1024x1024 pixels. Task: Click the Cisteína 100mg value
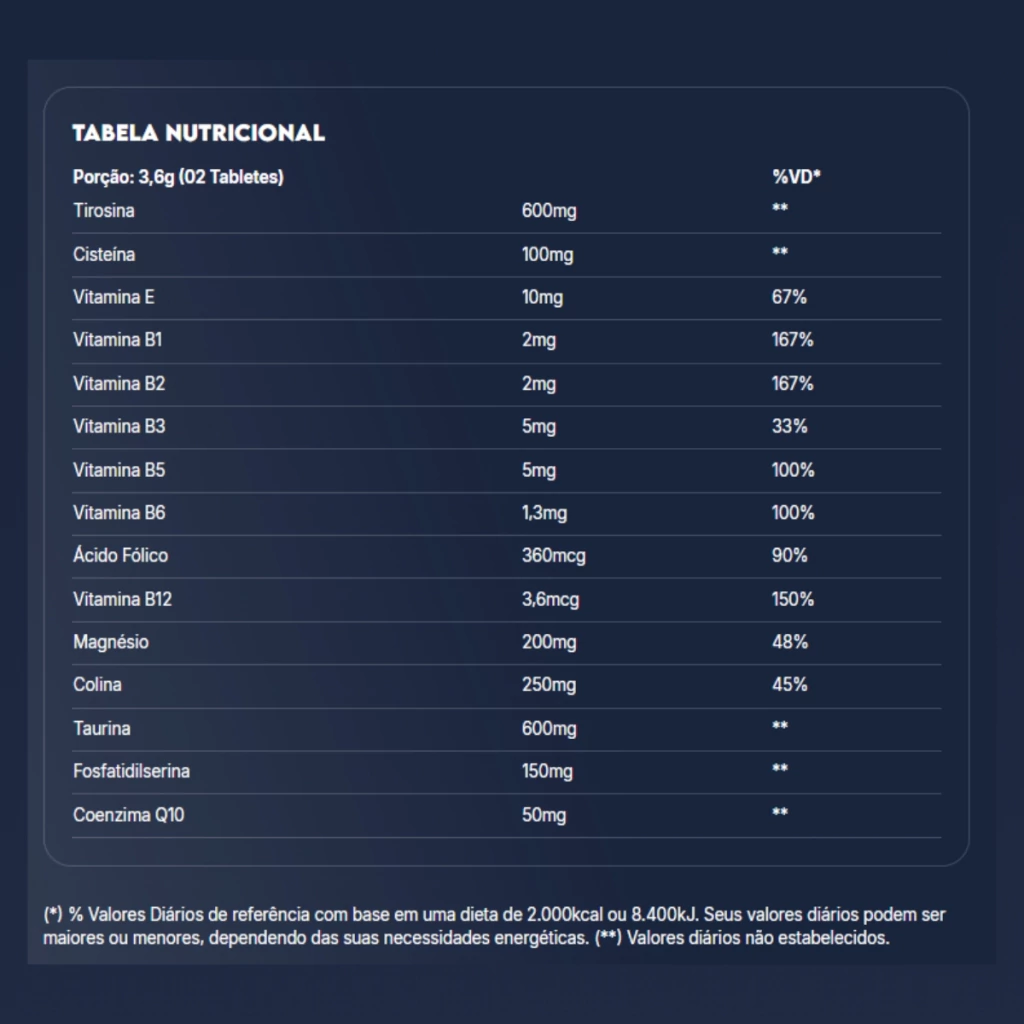coord(547,254)
